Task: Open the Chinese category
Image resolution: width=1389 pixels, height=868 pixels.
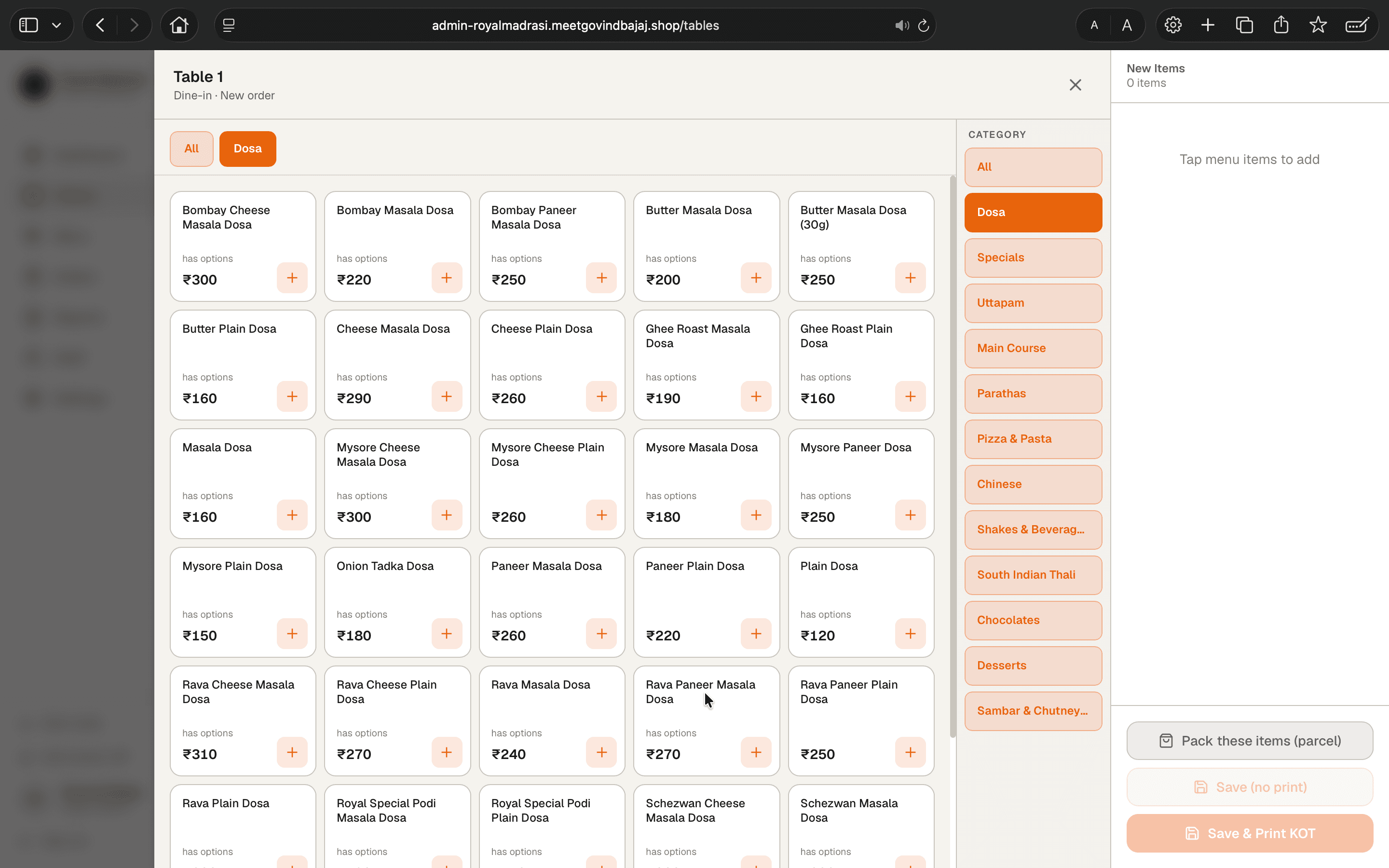Action: tap(1033, 485)
